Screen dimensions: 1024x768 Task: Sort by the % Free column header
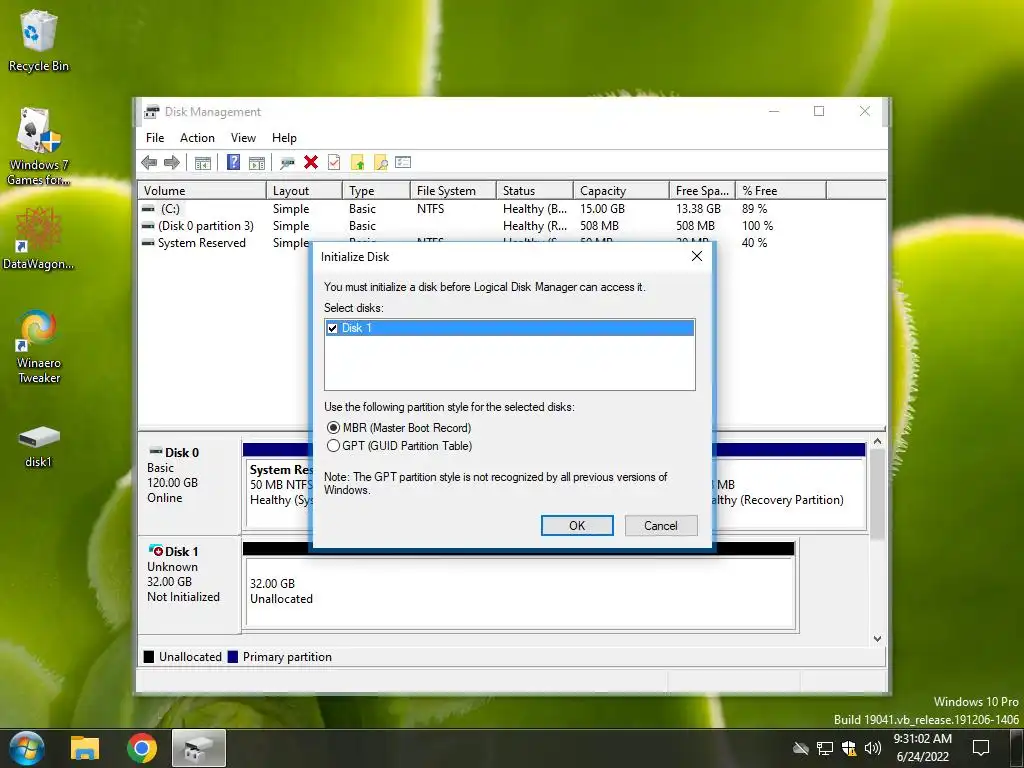[781, 191]
